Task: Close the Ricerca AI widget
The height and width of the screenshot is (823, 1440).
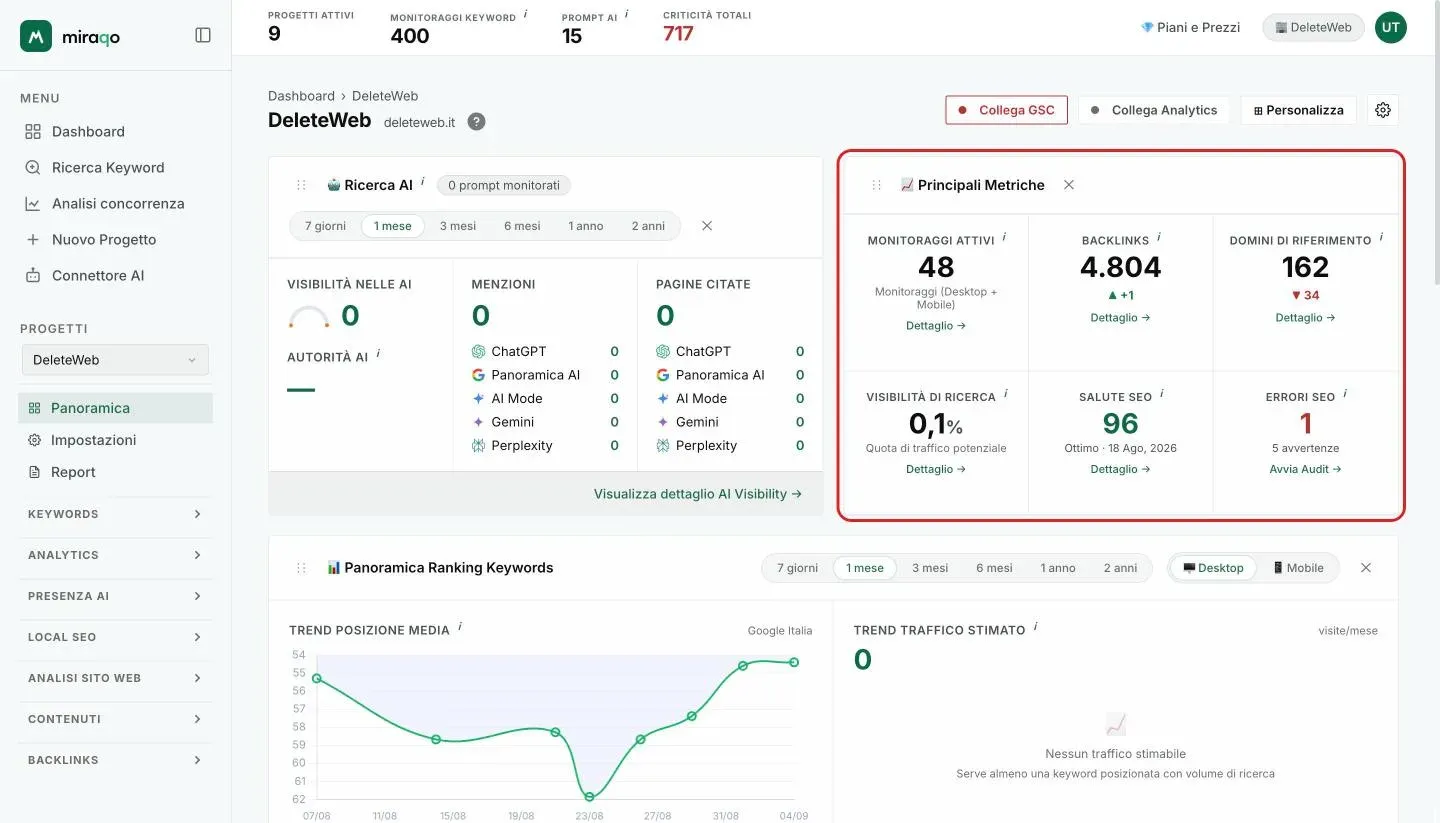Action: coord(707,226)
